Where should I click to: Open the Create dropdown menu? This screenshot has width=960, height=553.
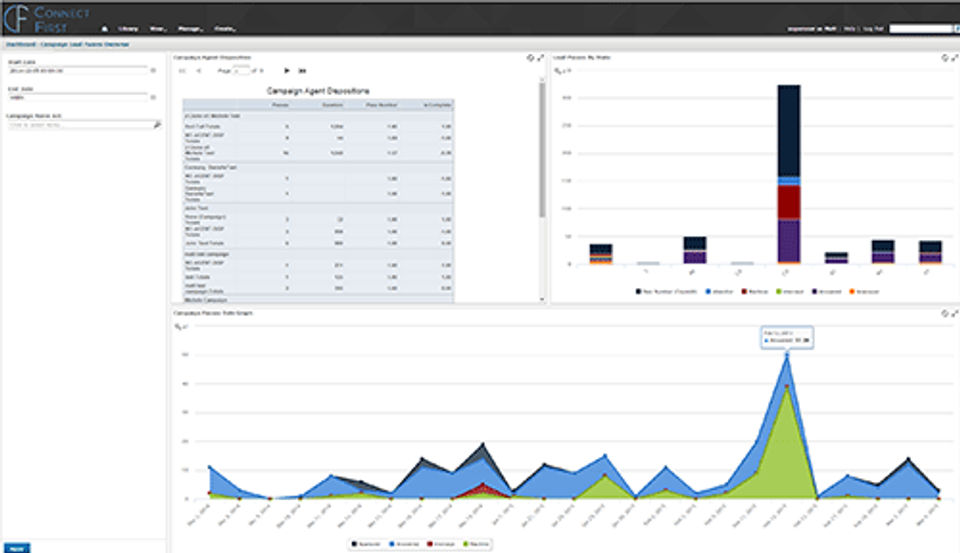[225, 29]
